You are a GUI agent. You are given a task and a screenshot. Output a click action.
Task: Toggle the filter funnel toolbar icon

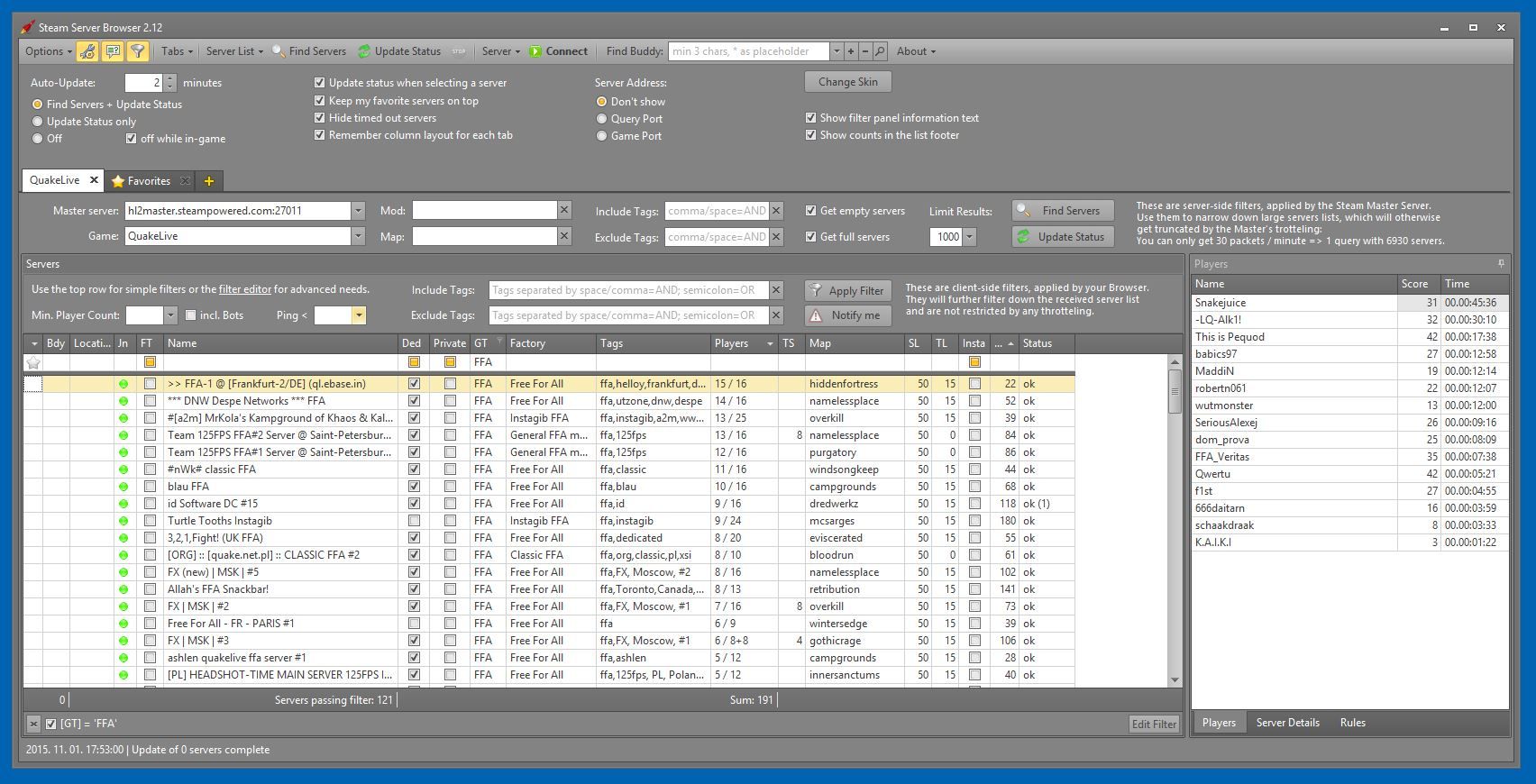137,51
